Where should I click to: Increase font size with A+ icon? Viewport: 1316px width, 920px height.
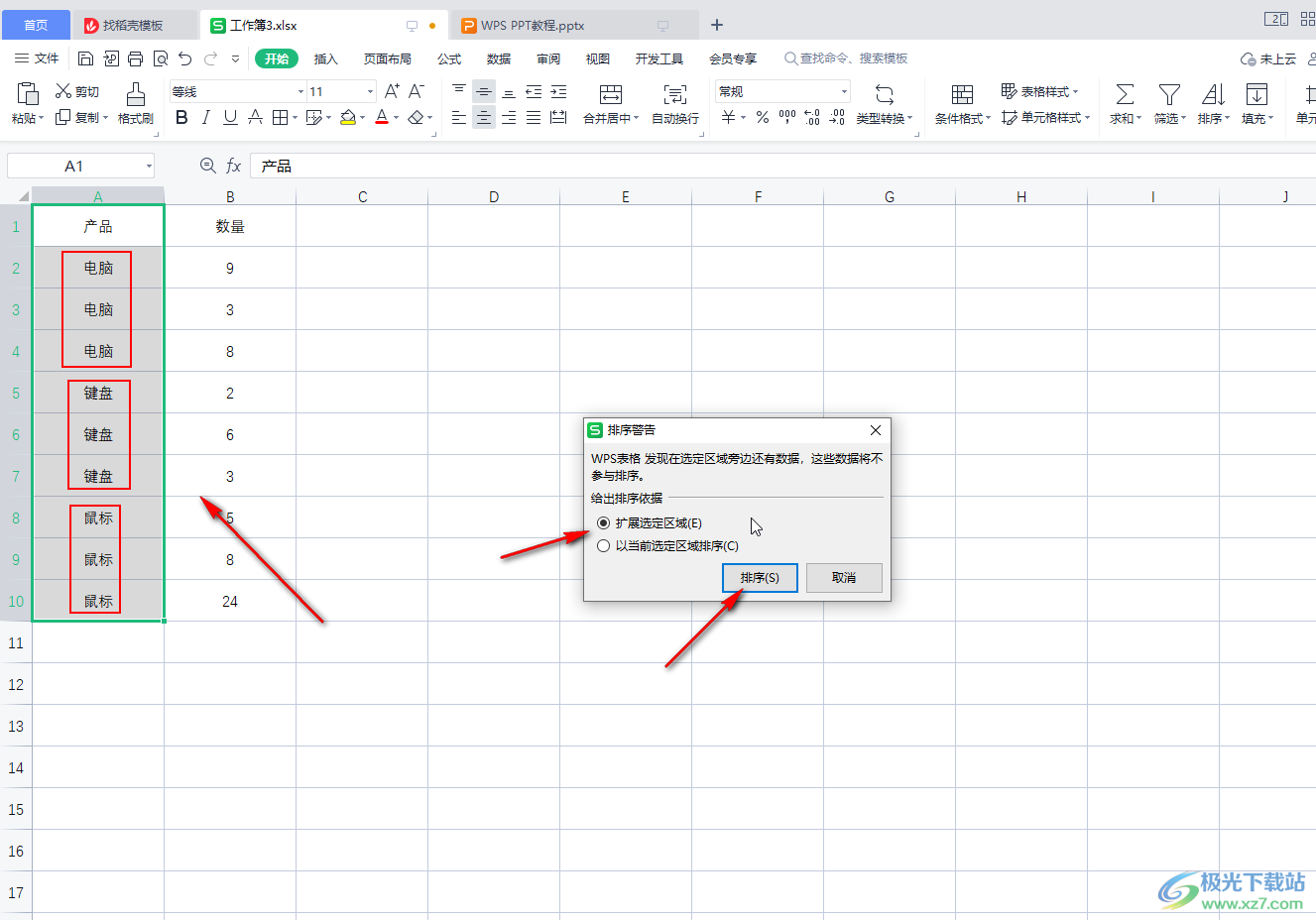click(392, 91)
